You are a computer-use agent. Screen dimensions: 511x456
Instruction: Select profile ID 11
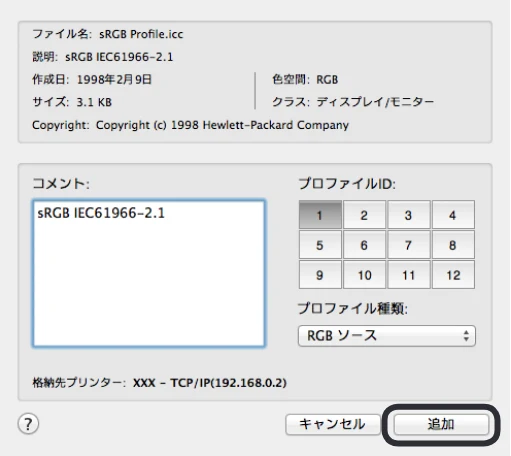tap(409, 275)
